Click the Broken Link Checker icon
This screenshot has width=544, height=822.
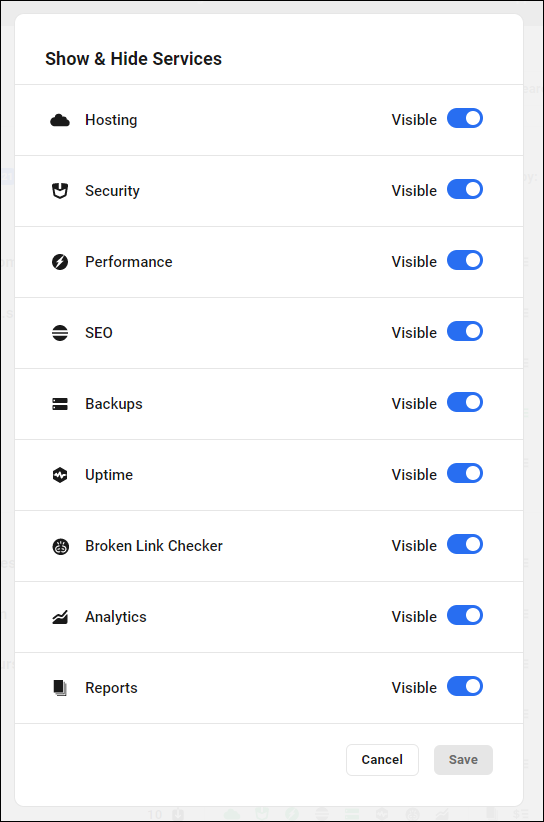(x=60, y=547)
